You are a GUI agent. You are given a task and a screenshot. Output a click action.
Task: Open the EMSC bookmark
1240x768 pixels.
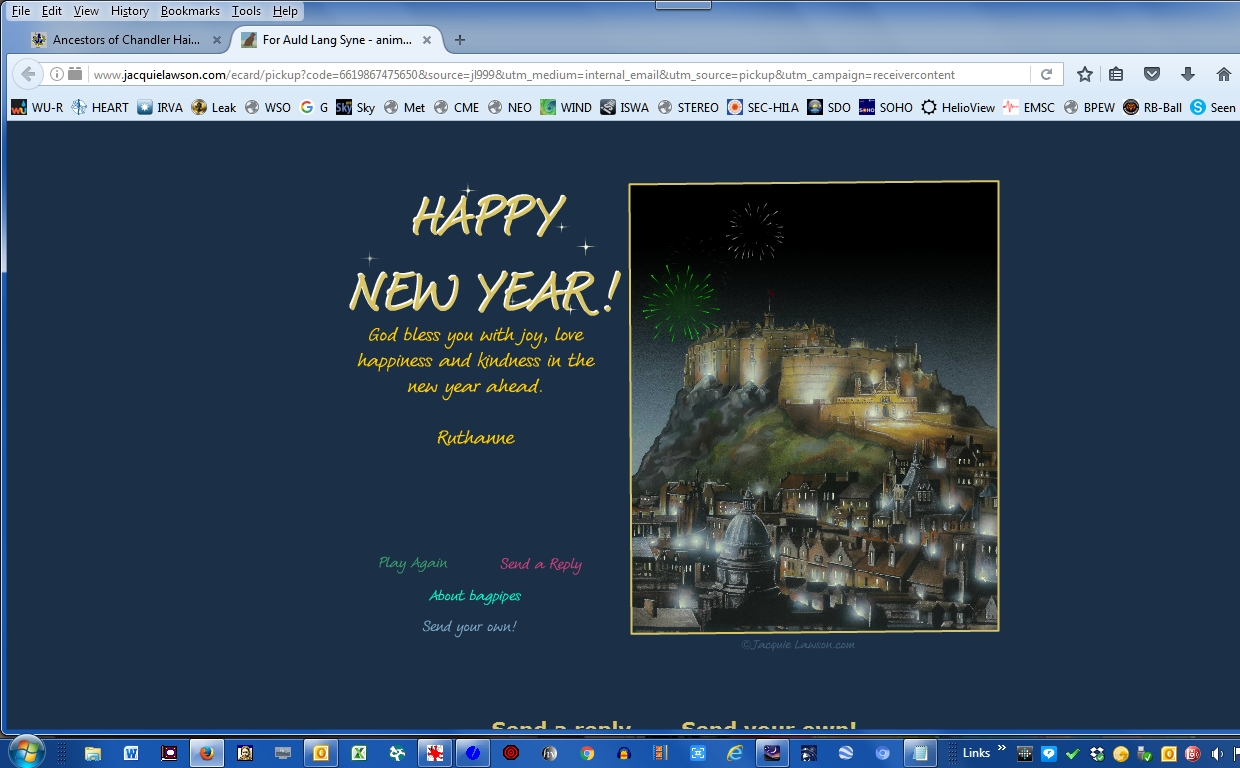point(1029,107)
